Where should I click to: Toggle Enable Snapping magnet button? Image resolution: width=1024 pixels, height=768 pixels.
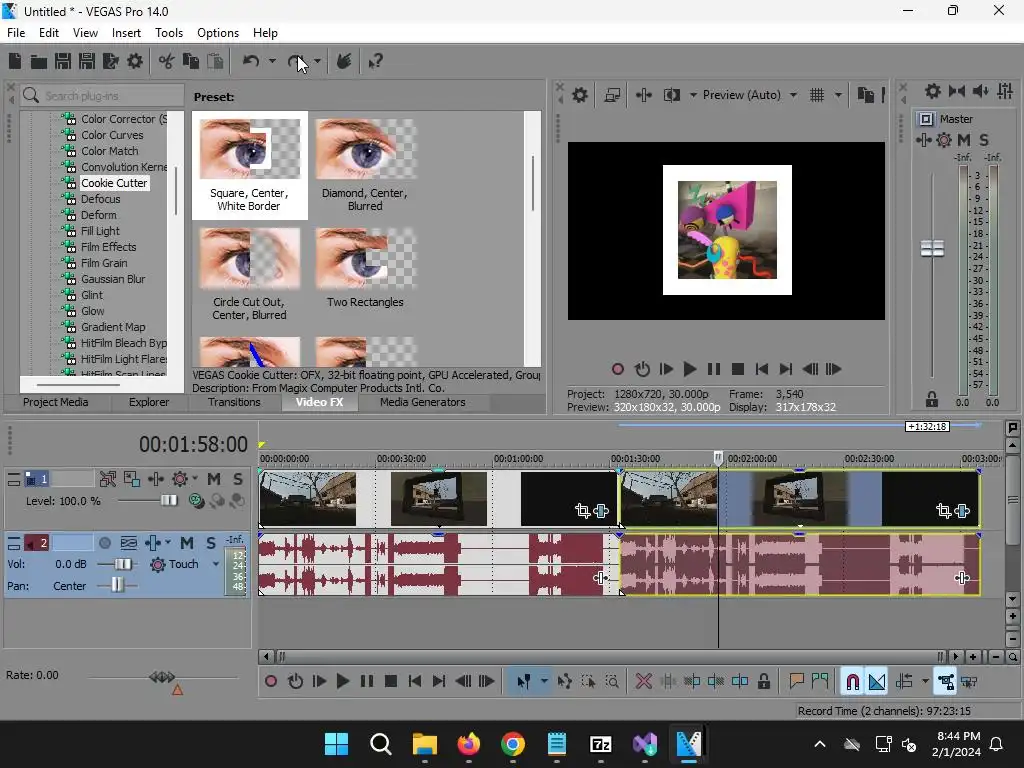click(x=852, y=682)
